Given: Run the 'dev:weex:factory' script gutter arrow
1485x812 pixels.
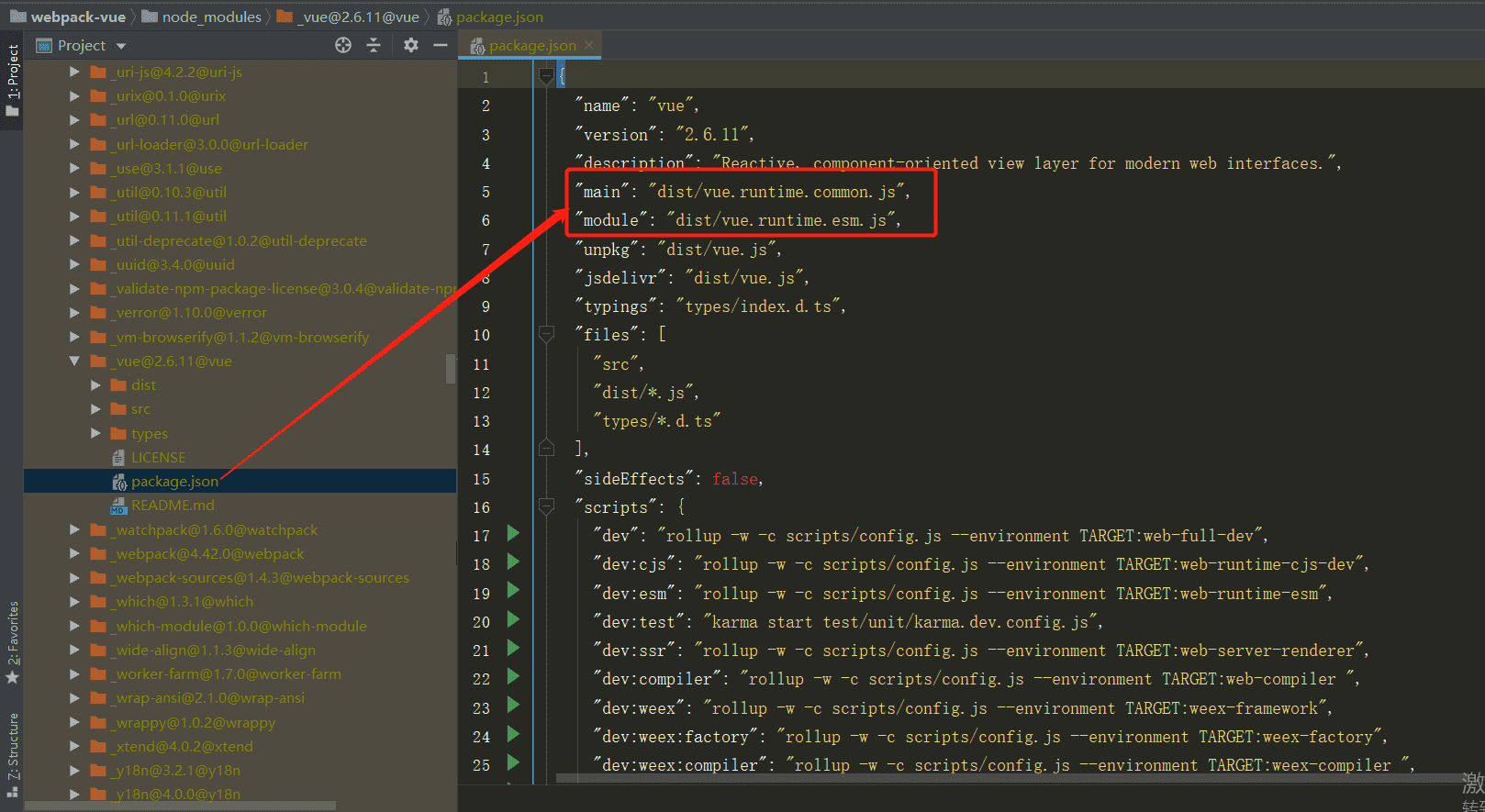Looking at the screenshot, I should [x=513, y=734].
